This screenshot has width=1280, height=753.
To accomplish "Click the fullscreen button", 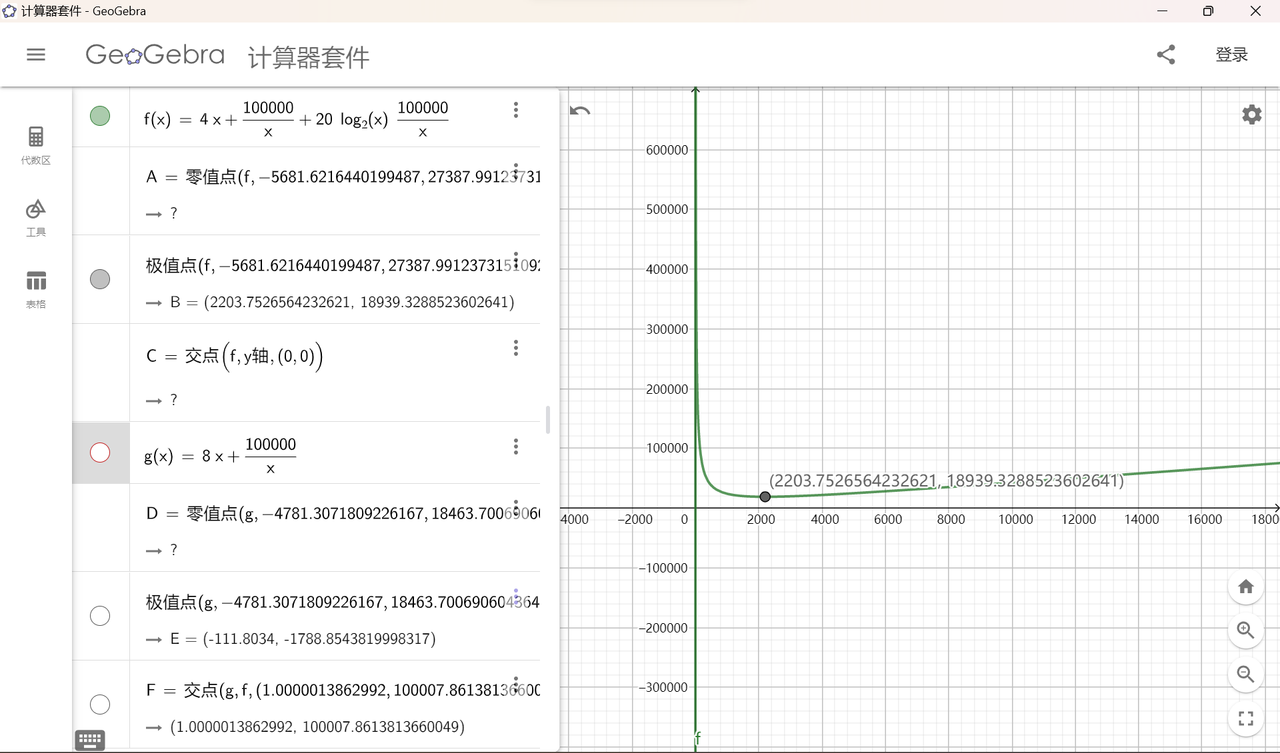I will (x=1246, y=718).
